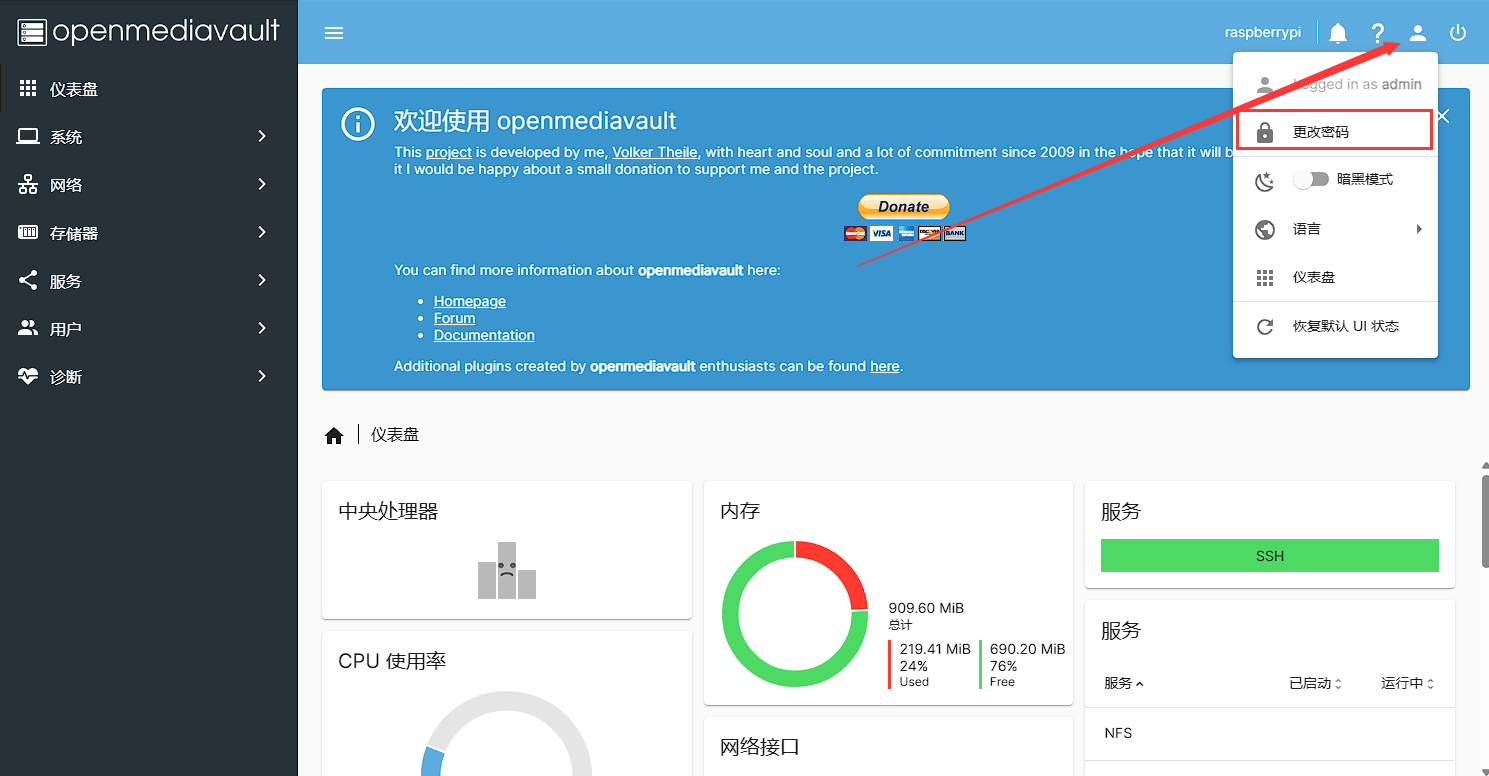Click the 网络接口 card title

click(760, 747)
